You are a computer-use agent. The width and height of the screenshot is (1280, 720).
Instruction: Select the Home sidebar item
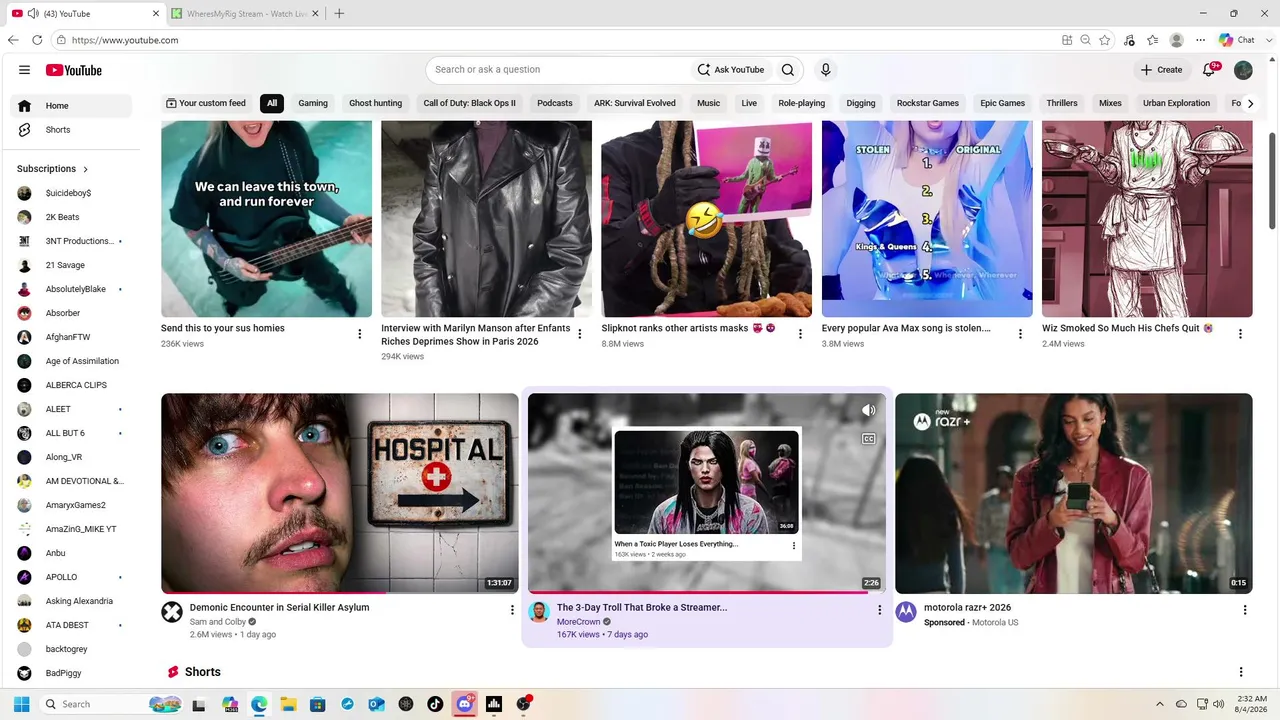tap(71, 106)
